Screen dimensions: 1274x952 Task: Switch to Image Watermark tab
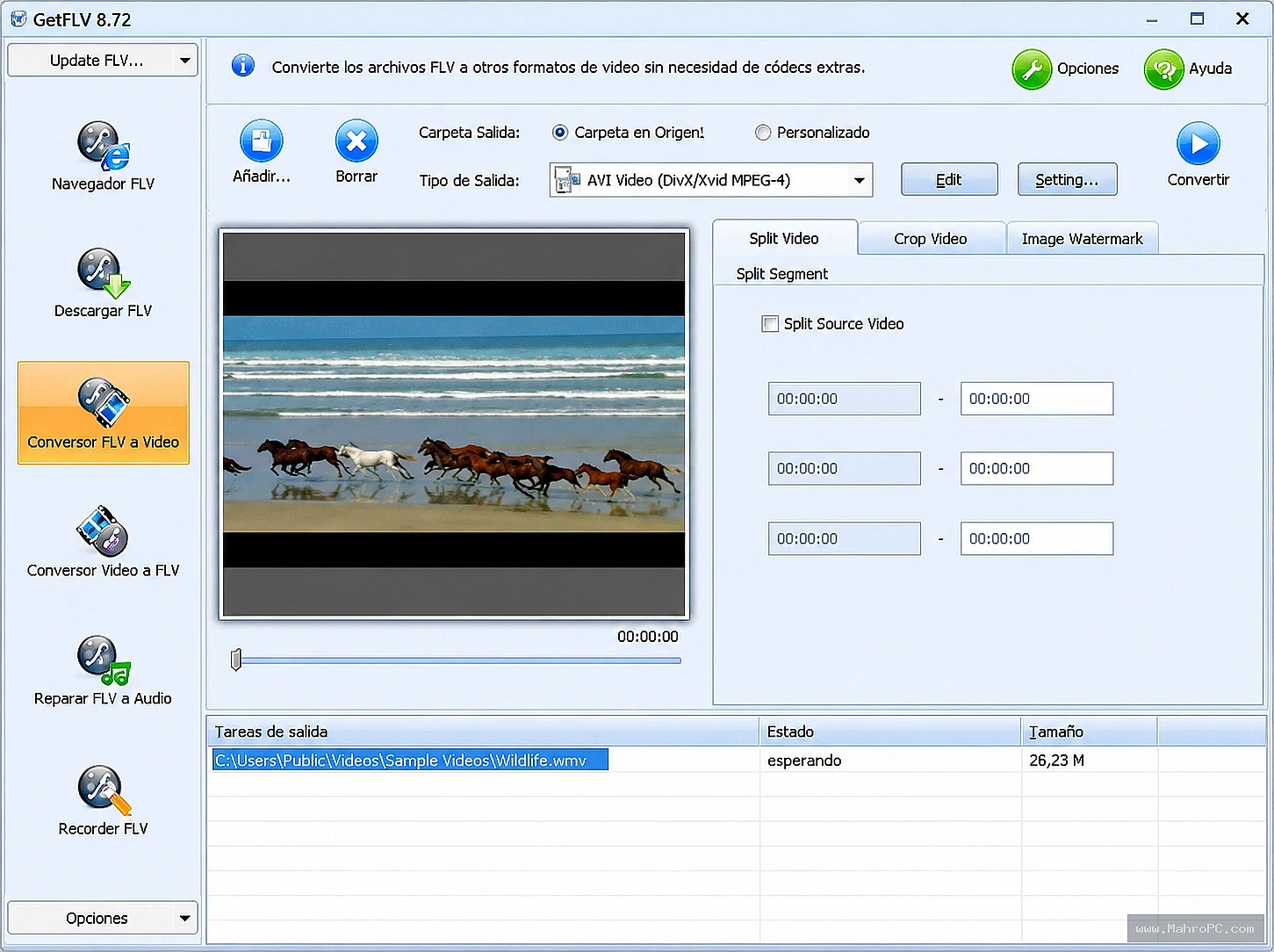(1083, 239)
